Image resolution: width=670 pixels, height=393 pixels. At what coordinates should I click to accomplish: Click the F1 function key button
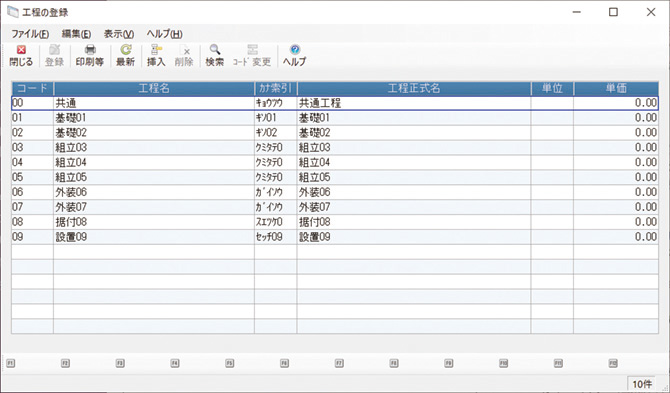pyautogui.click(x=10, y=364)
